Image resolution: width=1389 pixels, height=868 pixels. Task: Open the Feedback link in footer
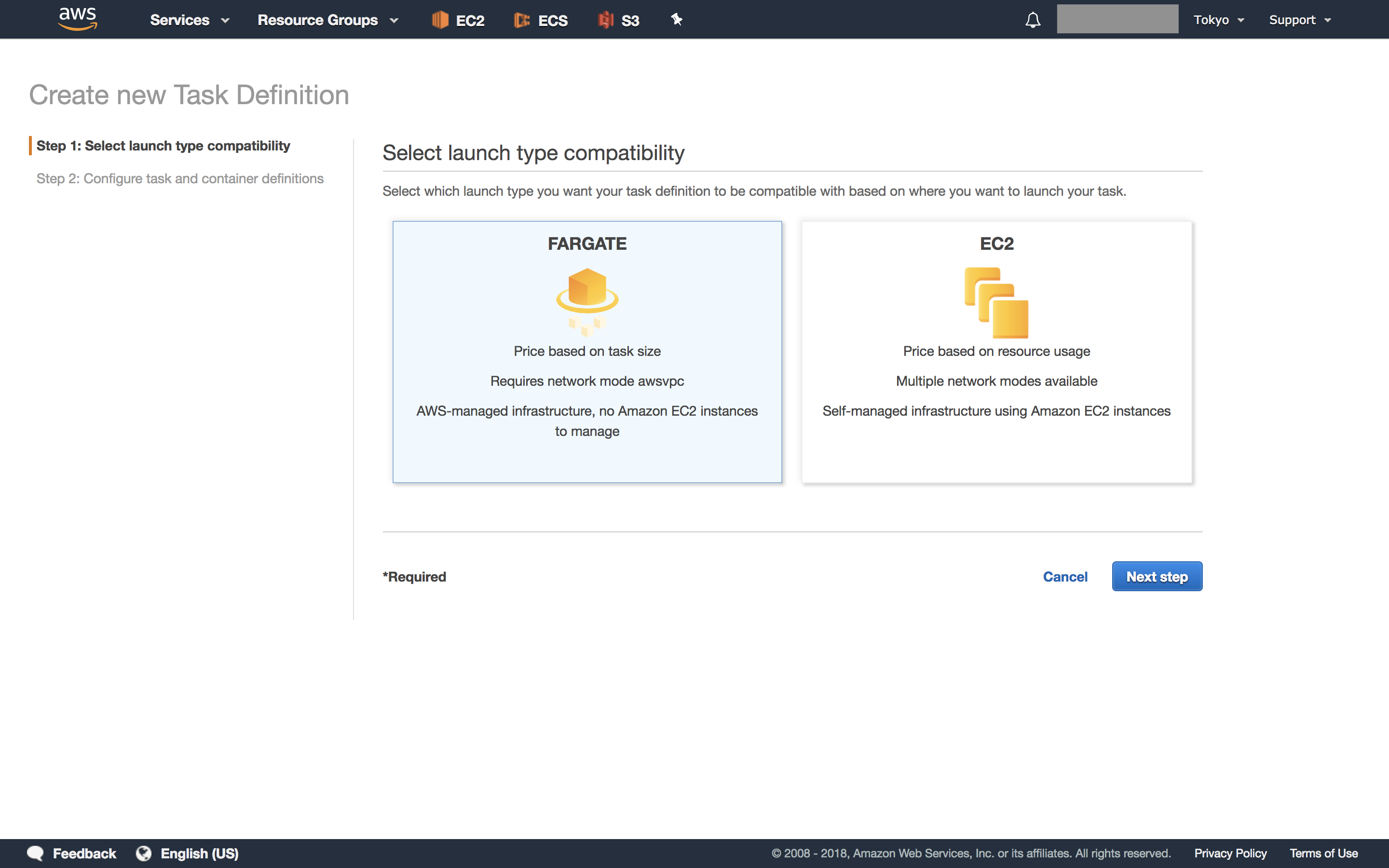(x=83, y=853)
